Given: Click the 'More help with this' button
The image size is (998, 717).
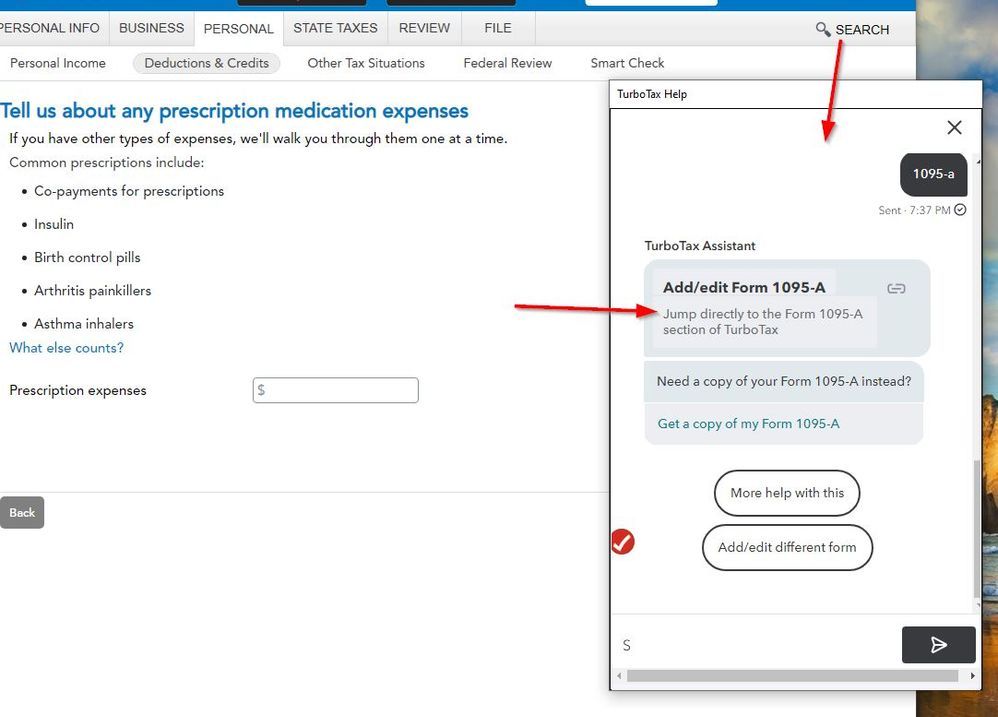Looking at the screenshot, I should point(787,493).
